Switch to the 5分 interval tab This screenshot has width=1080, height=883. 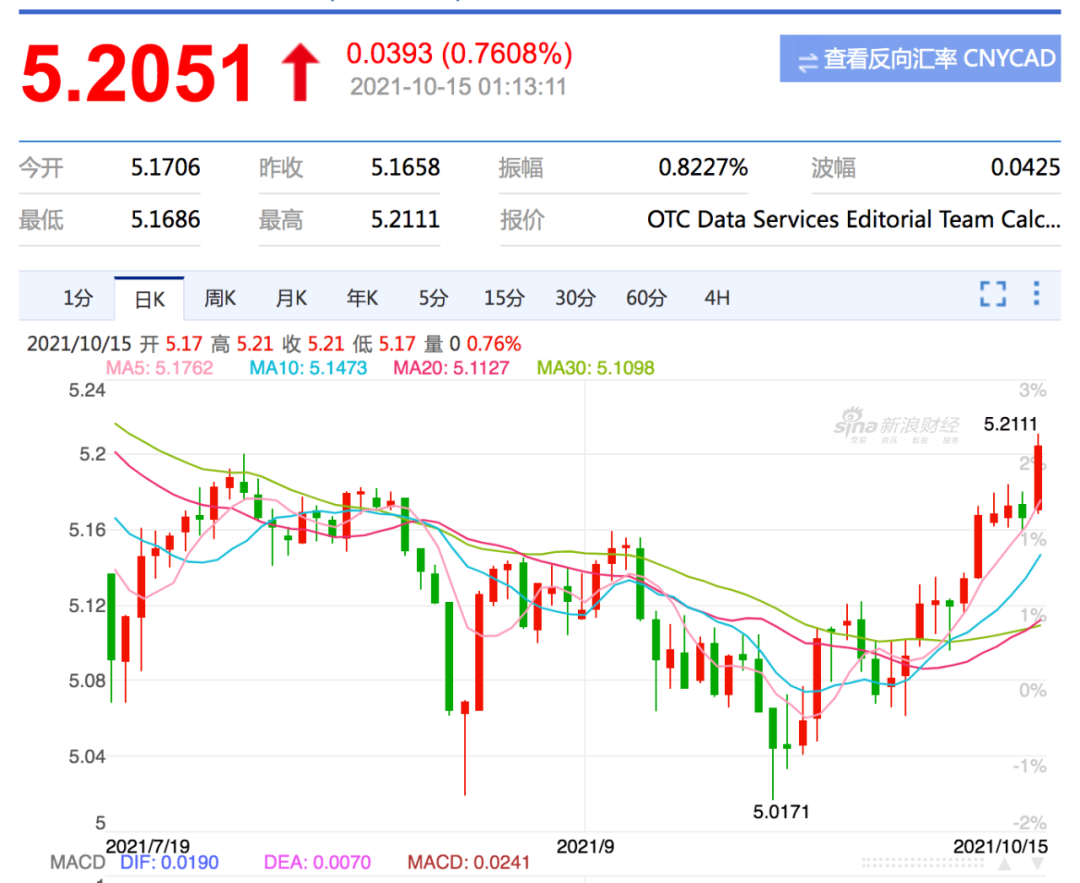coord(433,298)
